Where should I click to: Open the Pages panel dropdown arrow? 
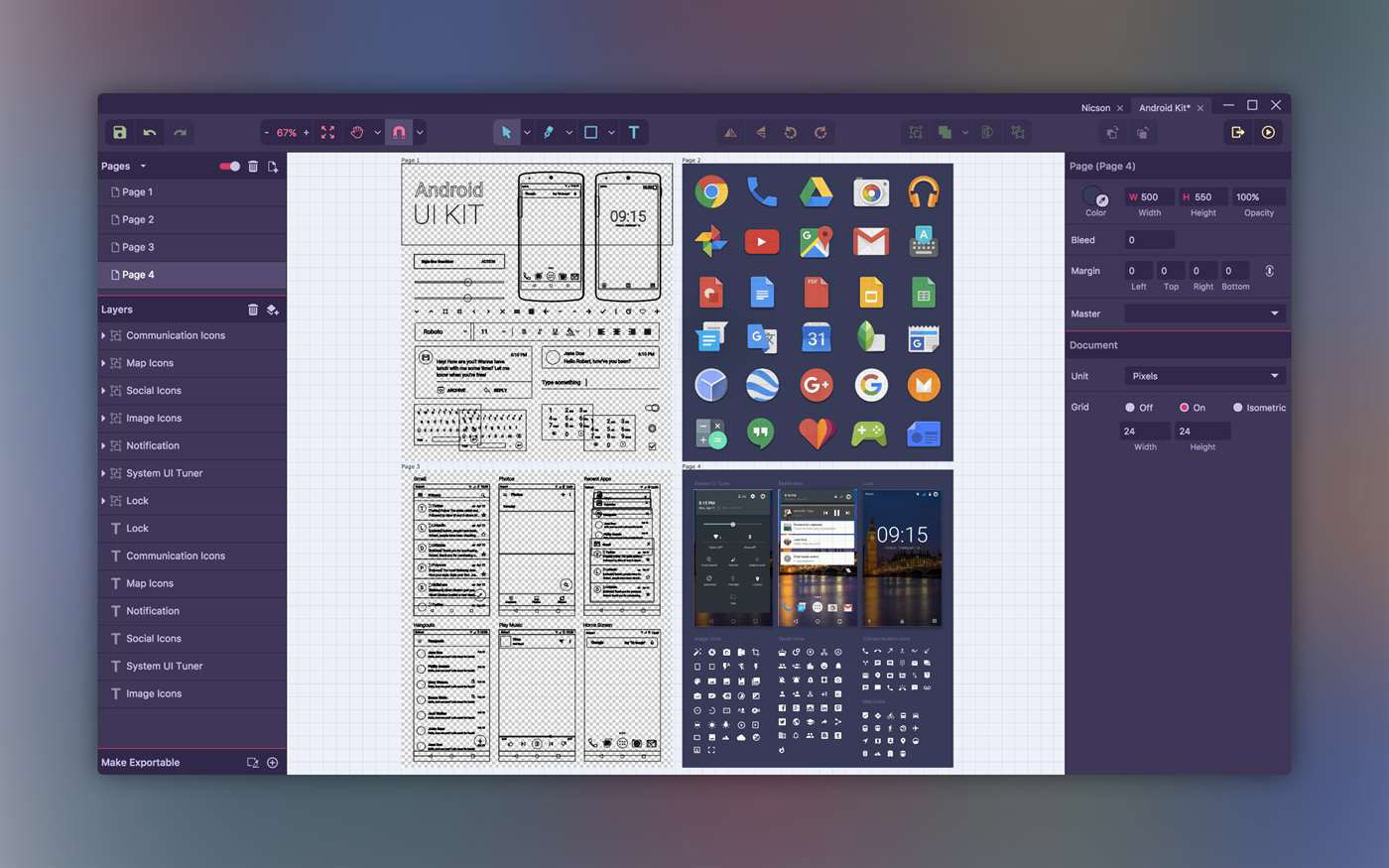[143, 166]
